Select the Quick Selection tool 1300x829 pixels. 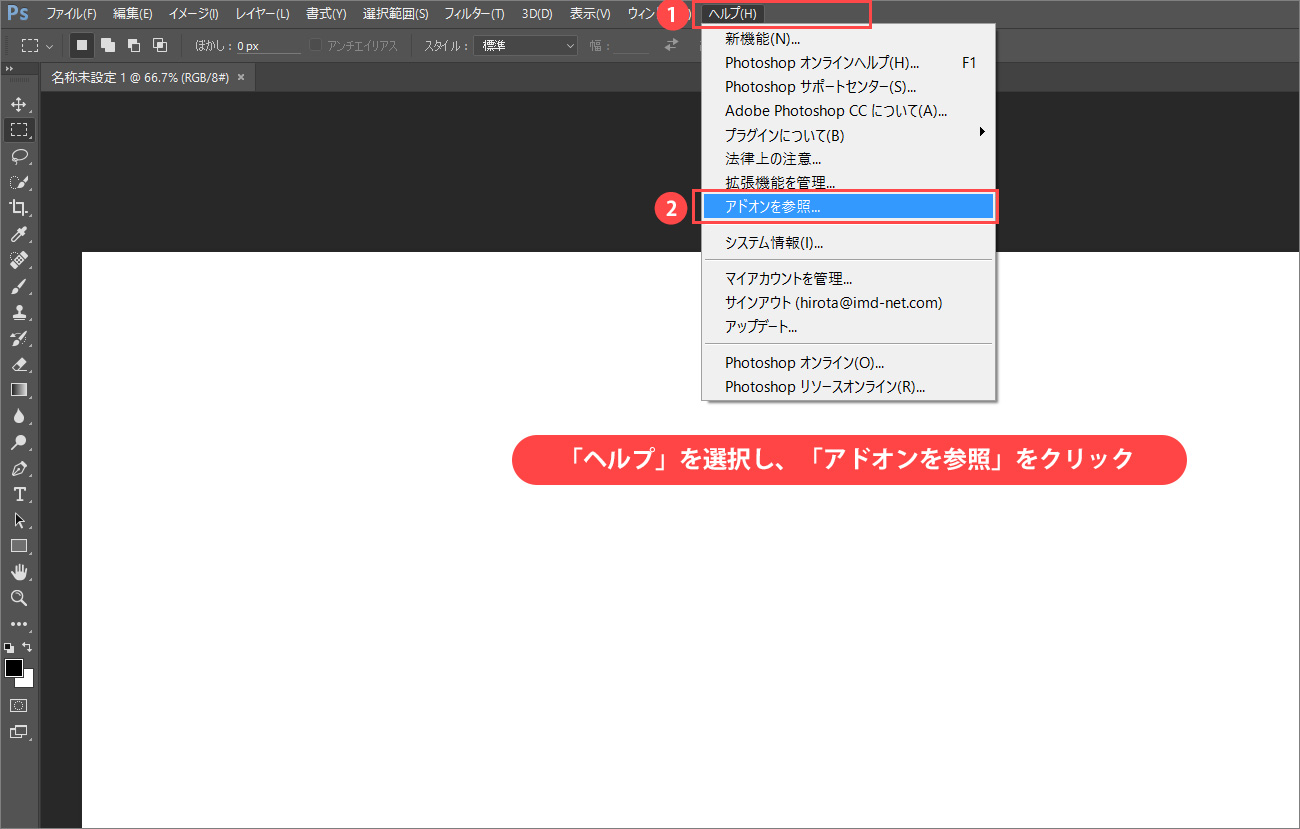click(19, 182)
